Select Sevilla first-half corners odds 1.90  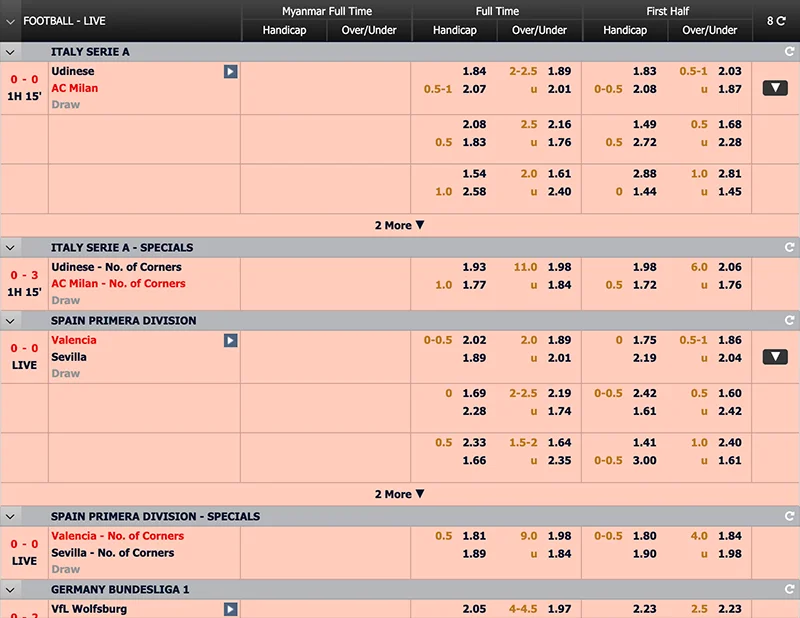645,554
